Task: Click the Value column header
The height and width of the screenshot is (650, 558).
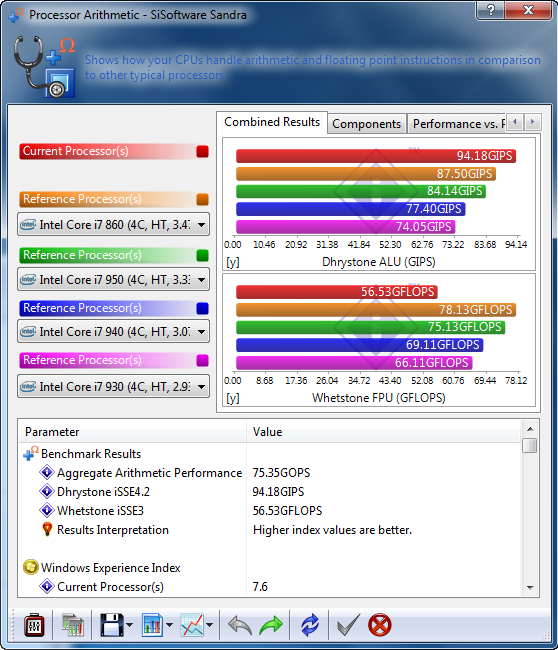Action: (x=383, y=432)
